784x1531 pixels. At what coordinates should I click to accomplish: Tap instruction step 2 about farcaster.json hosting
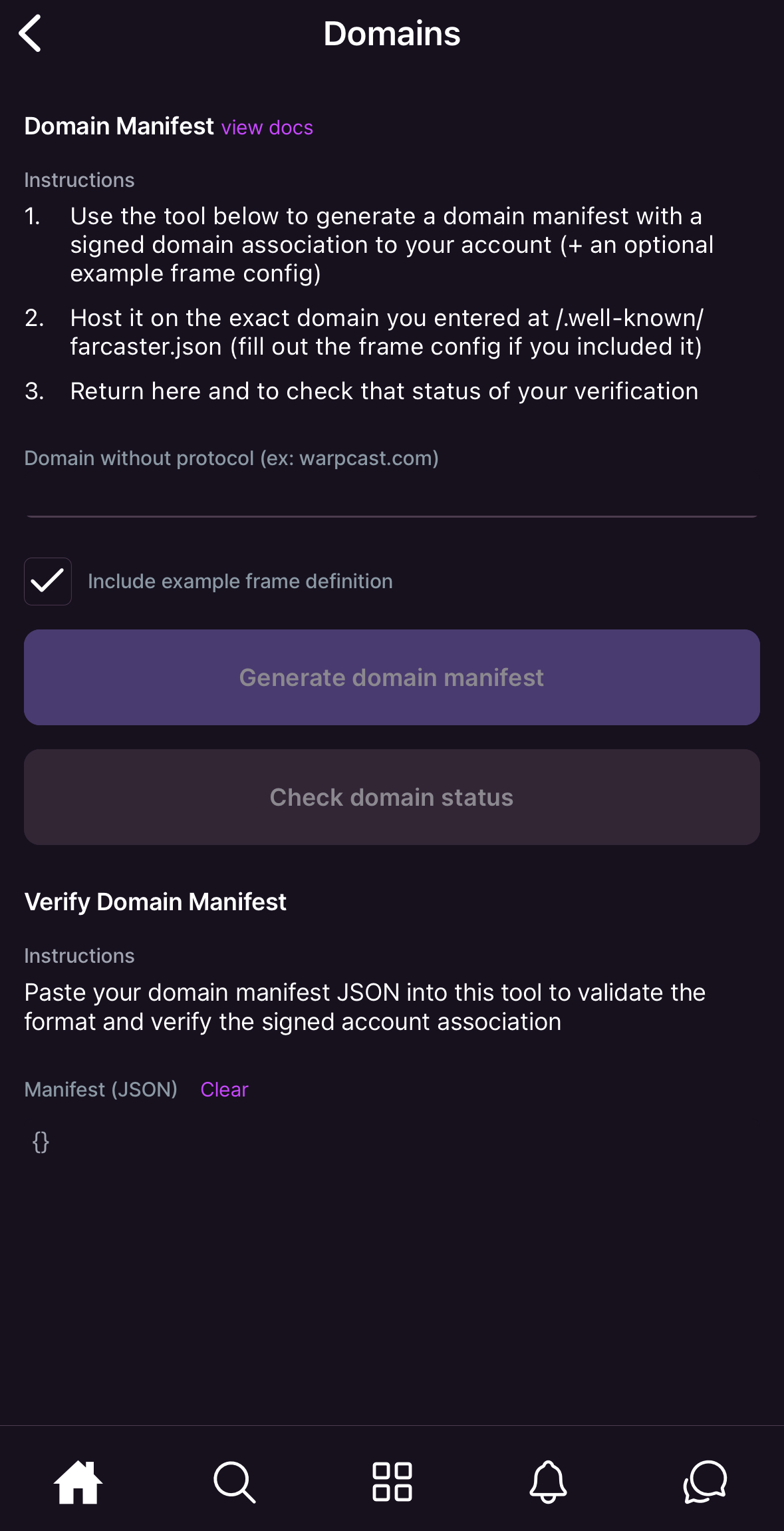(386, 332)
